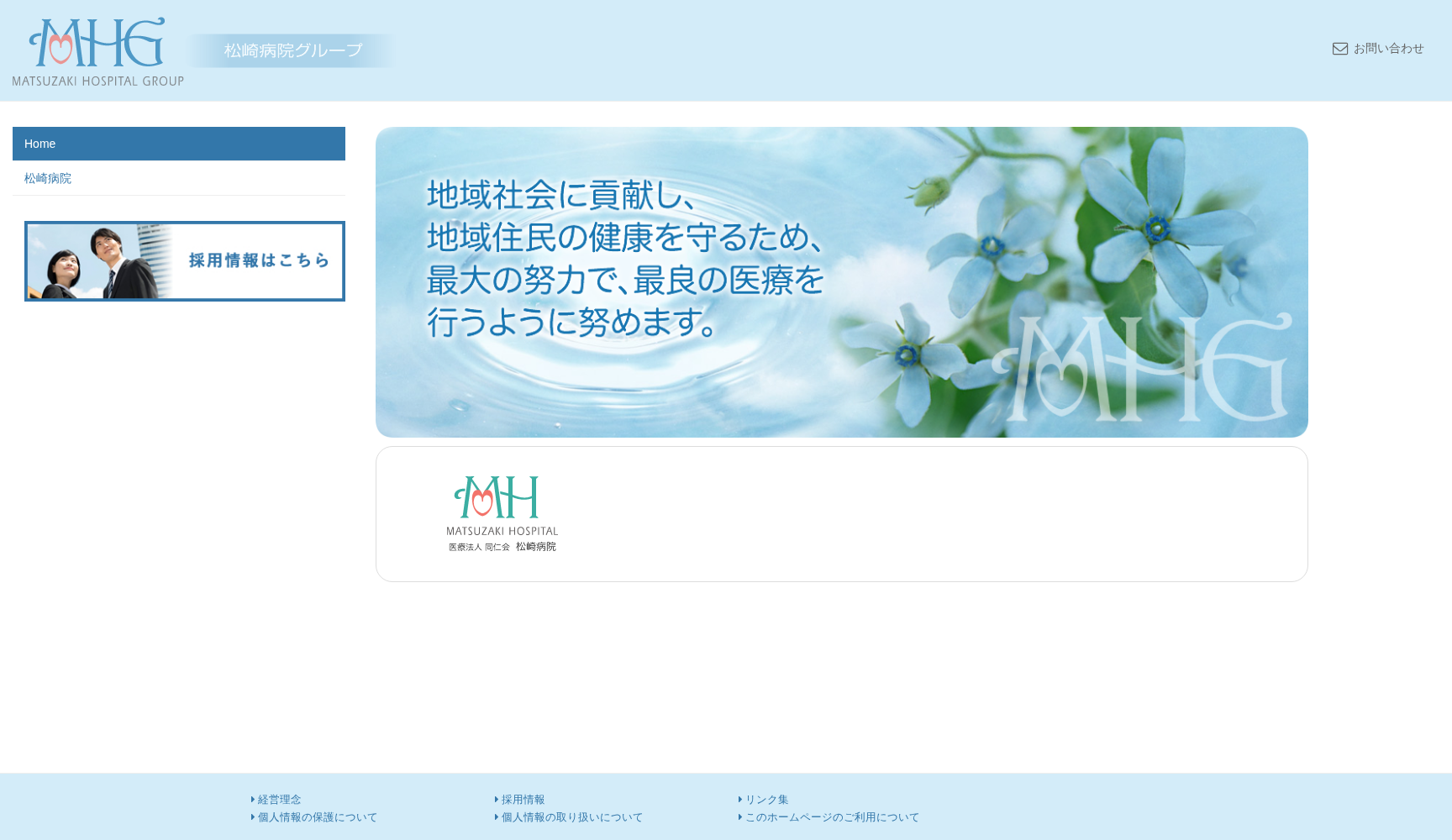Open 個人情報の保護について in the footer
The image size is (1452, 840).
317,817
